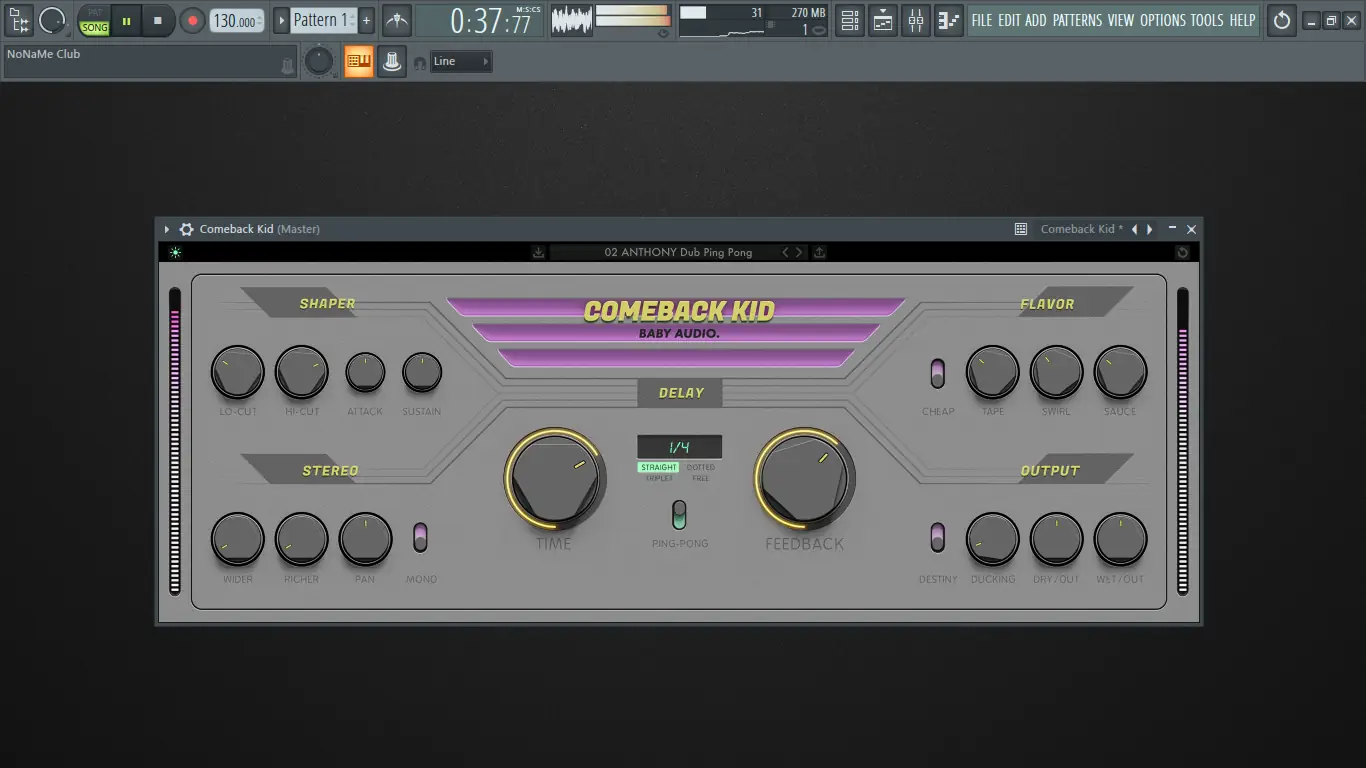This screenshot has height=768, width=1366.
Task: Open the Line snap dropdown
Action: tap(461, 62)
